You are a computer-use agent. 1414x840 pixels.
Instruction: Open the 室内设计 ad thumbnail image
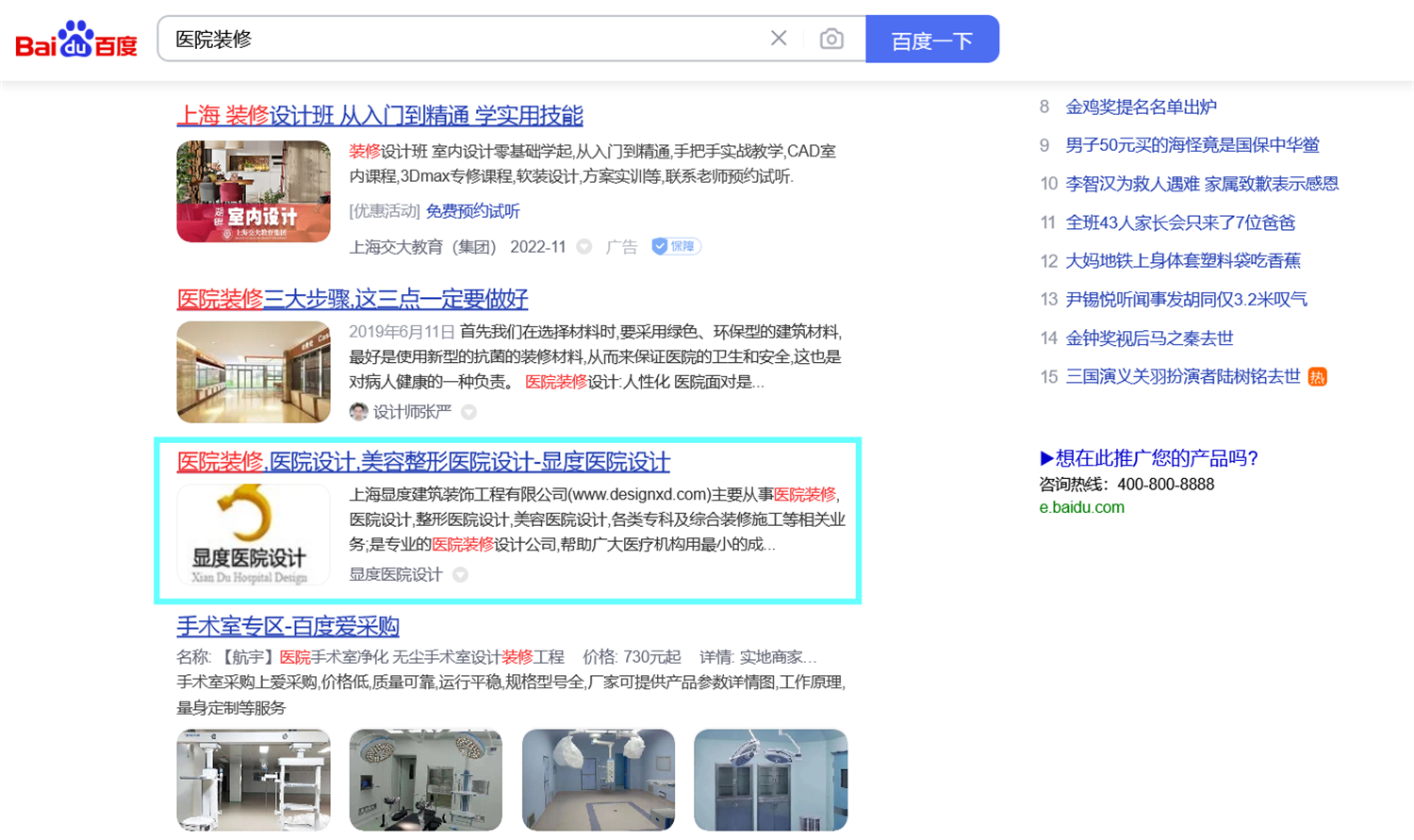pos(254,191)
